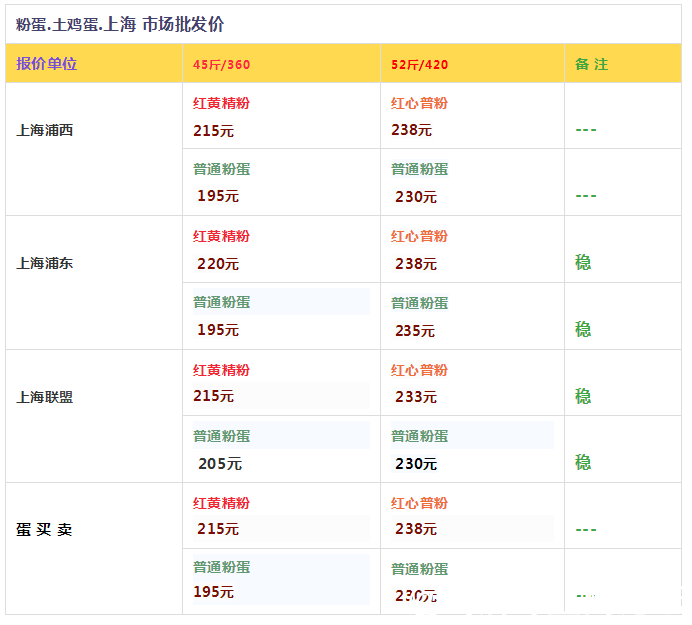The image size is (692, 625).
Task: Click the 233元 price value
Action: [x=414, y=397]
